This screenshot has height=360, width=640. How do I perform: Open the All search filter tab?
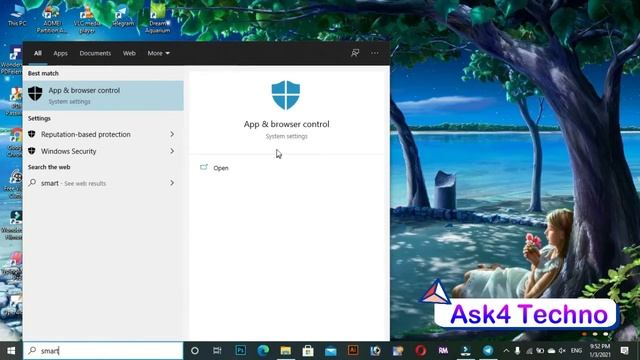point(38,53)
